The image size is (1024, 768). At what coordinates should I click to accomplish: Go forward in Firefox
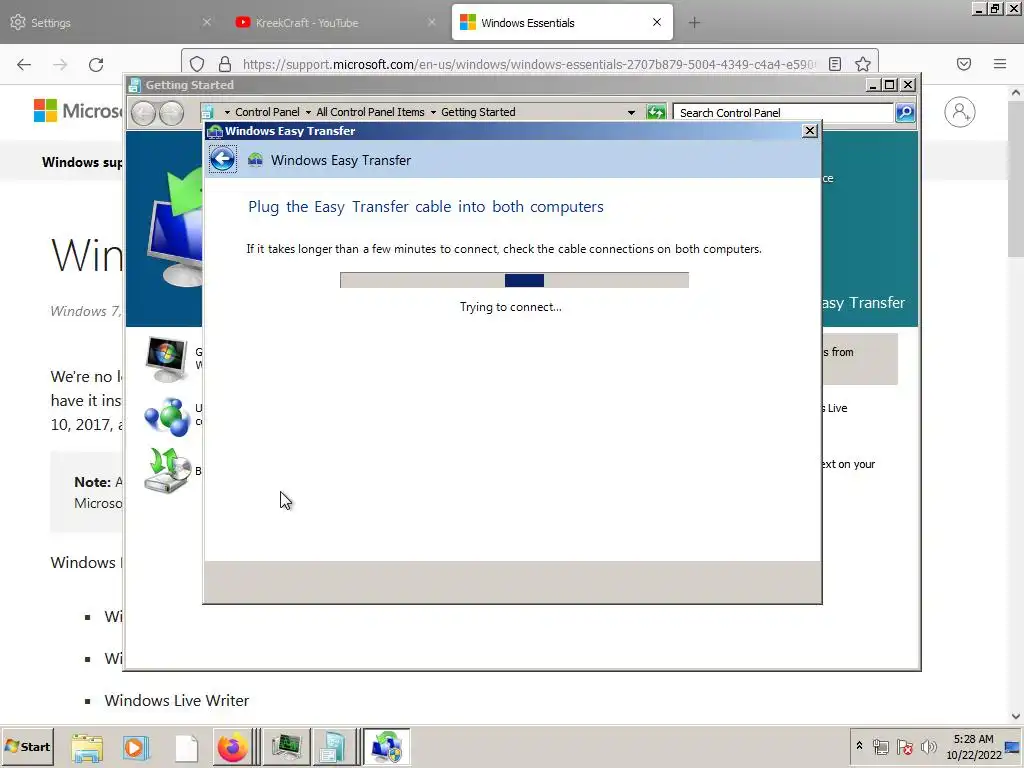click(60, 64)
